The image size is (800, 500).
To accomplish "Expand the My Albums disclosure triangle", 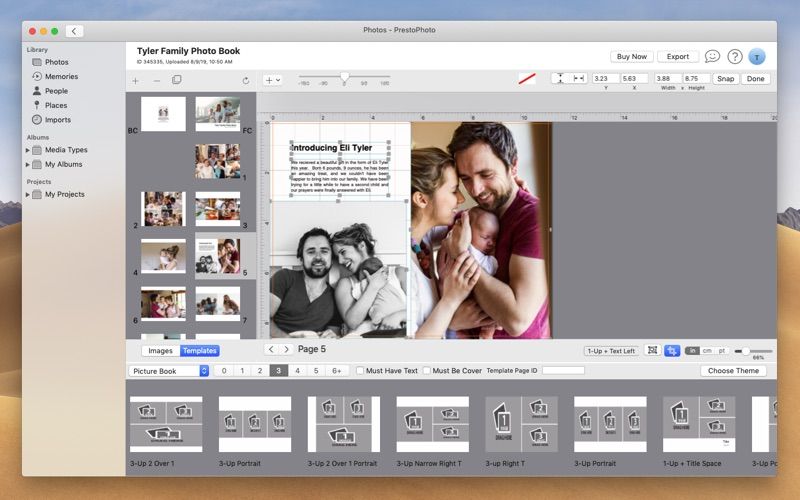I will tap(28, 164).
